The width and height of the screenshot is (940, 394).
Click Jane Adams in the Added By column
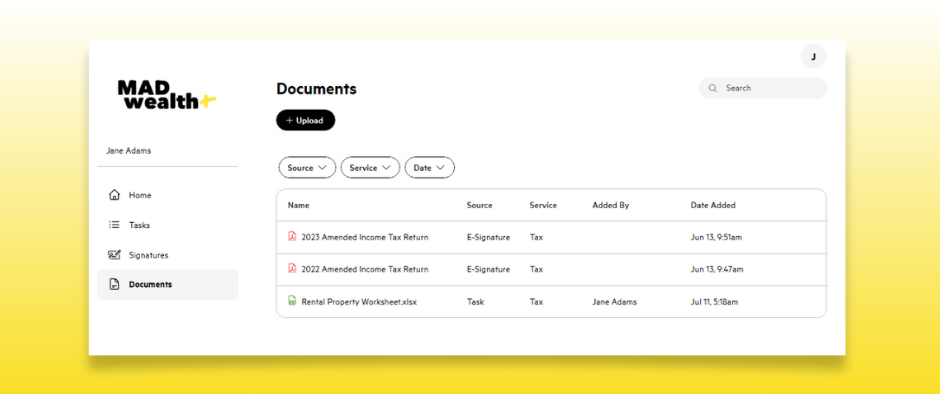point(614,302)
